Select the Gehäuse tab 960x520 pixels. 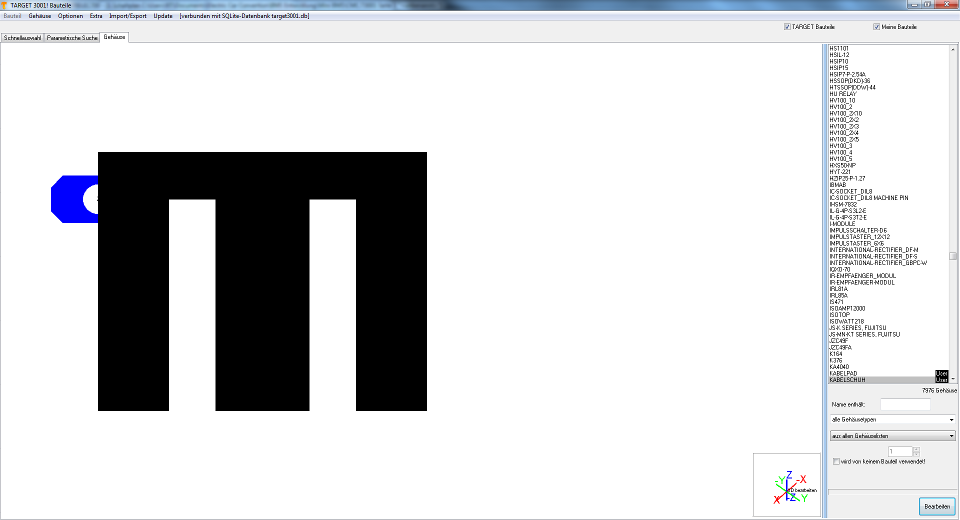pyautogui.click(x=114, y=37)
